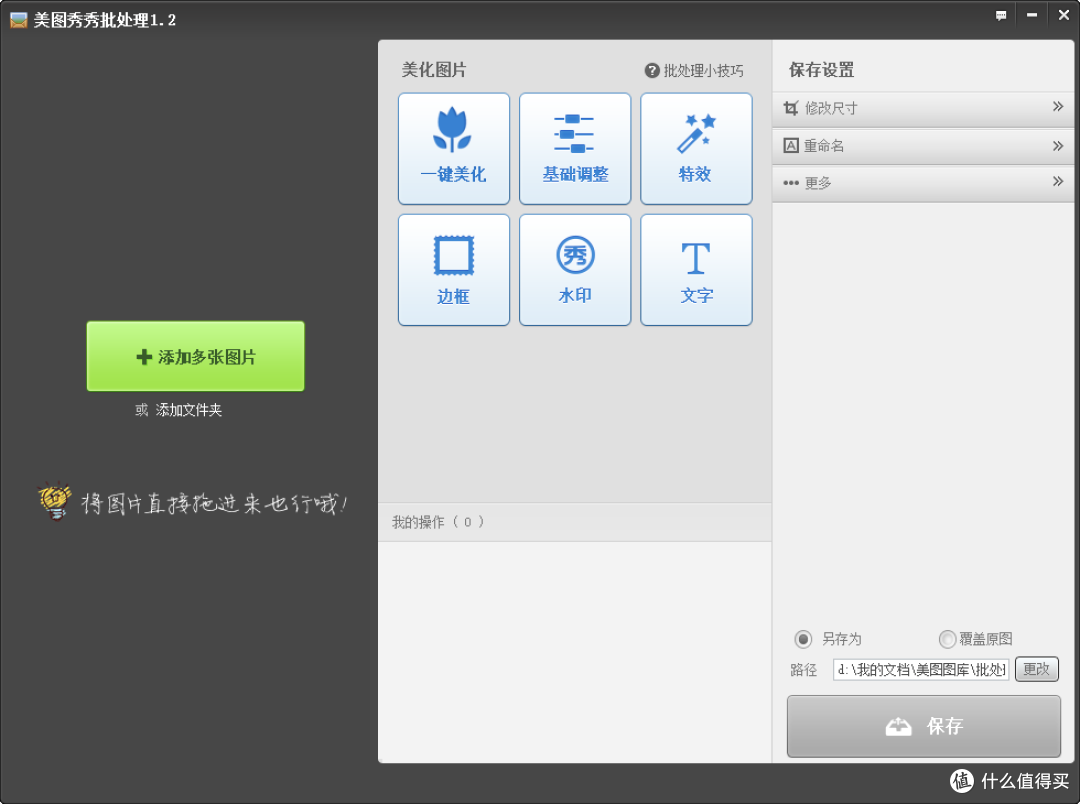1080x804 pixels.
Task: Expand the 更多 (more) settings section
Action: (x=921, y=182)
